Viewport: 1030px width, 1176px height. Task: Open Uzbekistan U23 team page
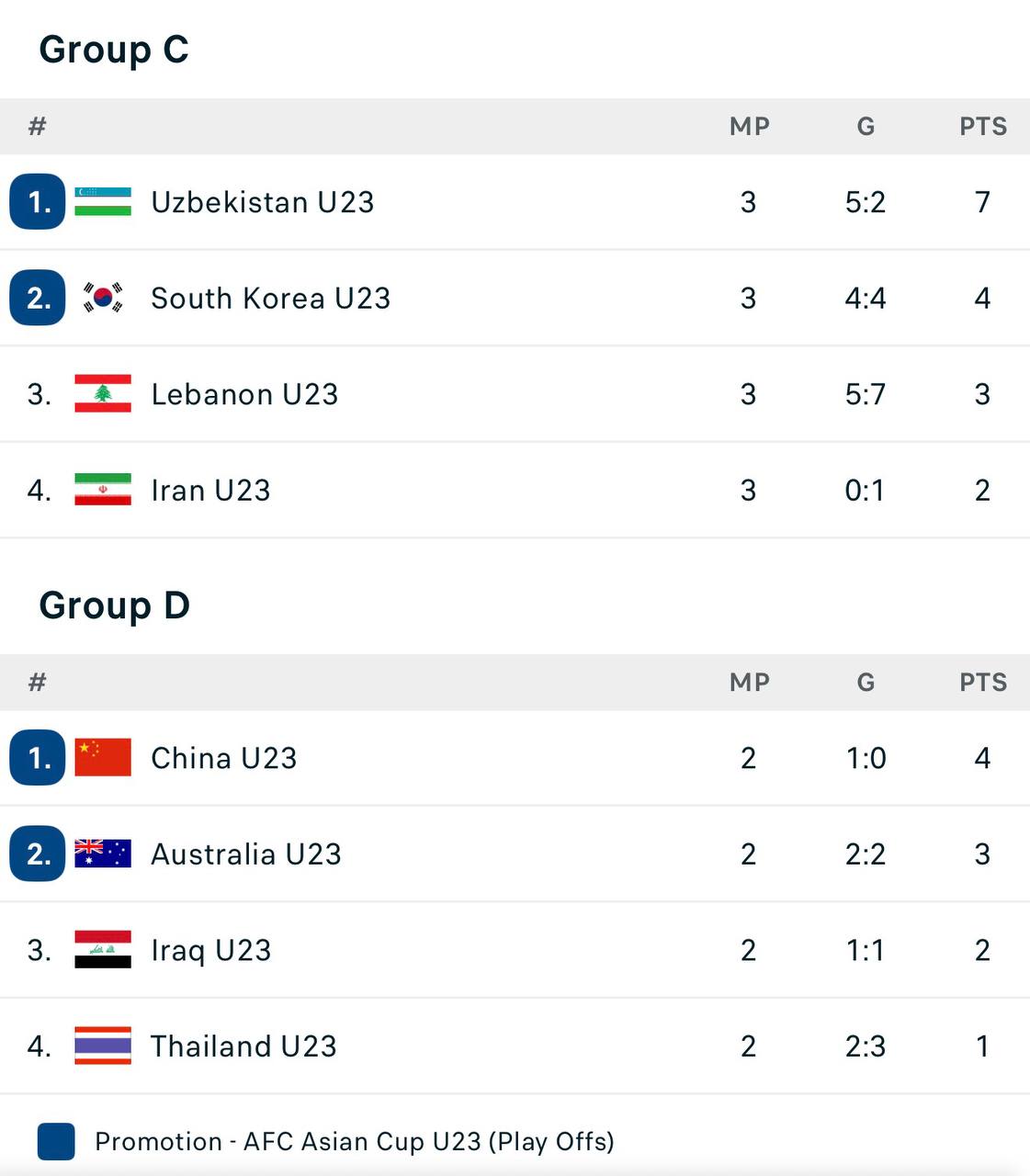pyautogui.click(x=262, y=202)
